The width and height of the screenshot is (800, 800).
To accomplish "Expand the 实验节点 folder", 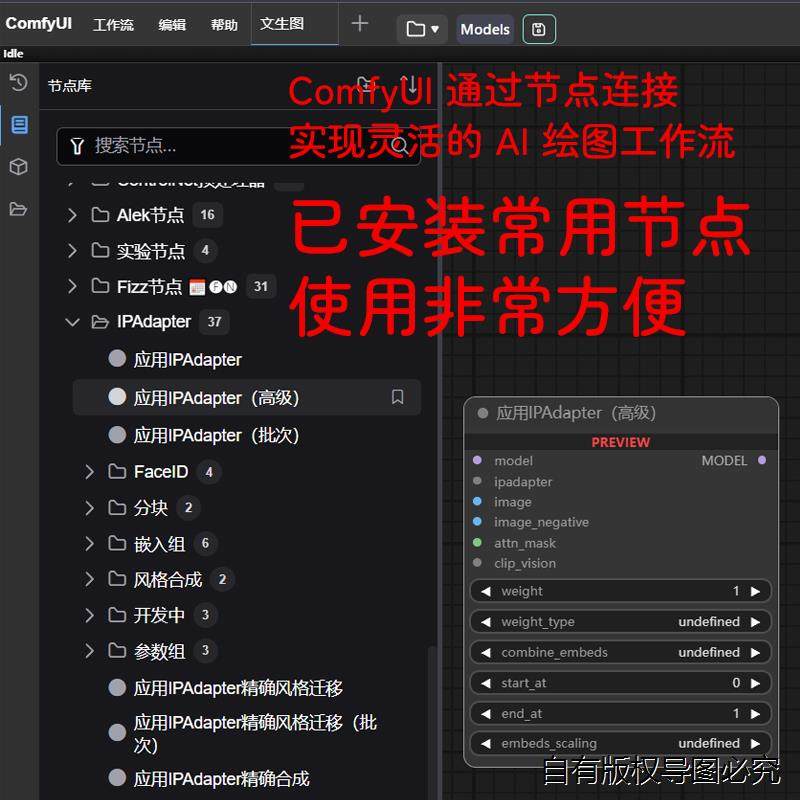I will tap(72, 251).
